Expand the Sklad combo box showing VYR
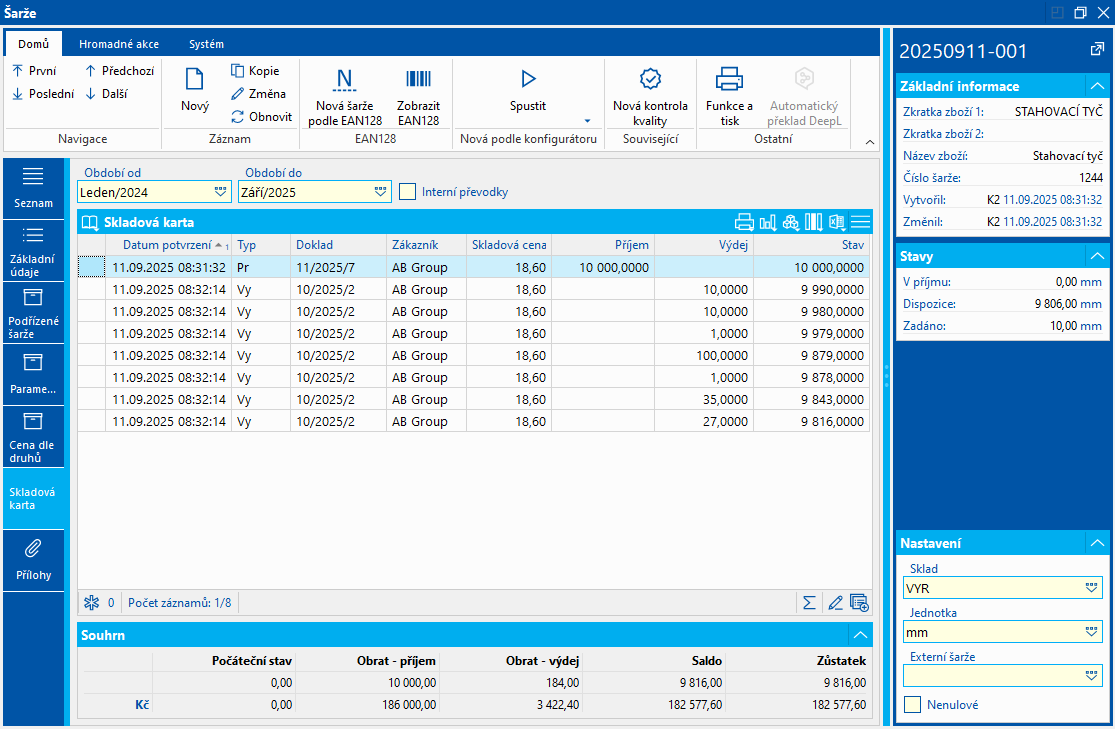The width and height of the screenshot is (1115, 729). (x=1092, y=588)
